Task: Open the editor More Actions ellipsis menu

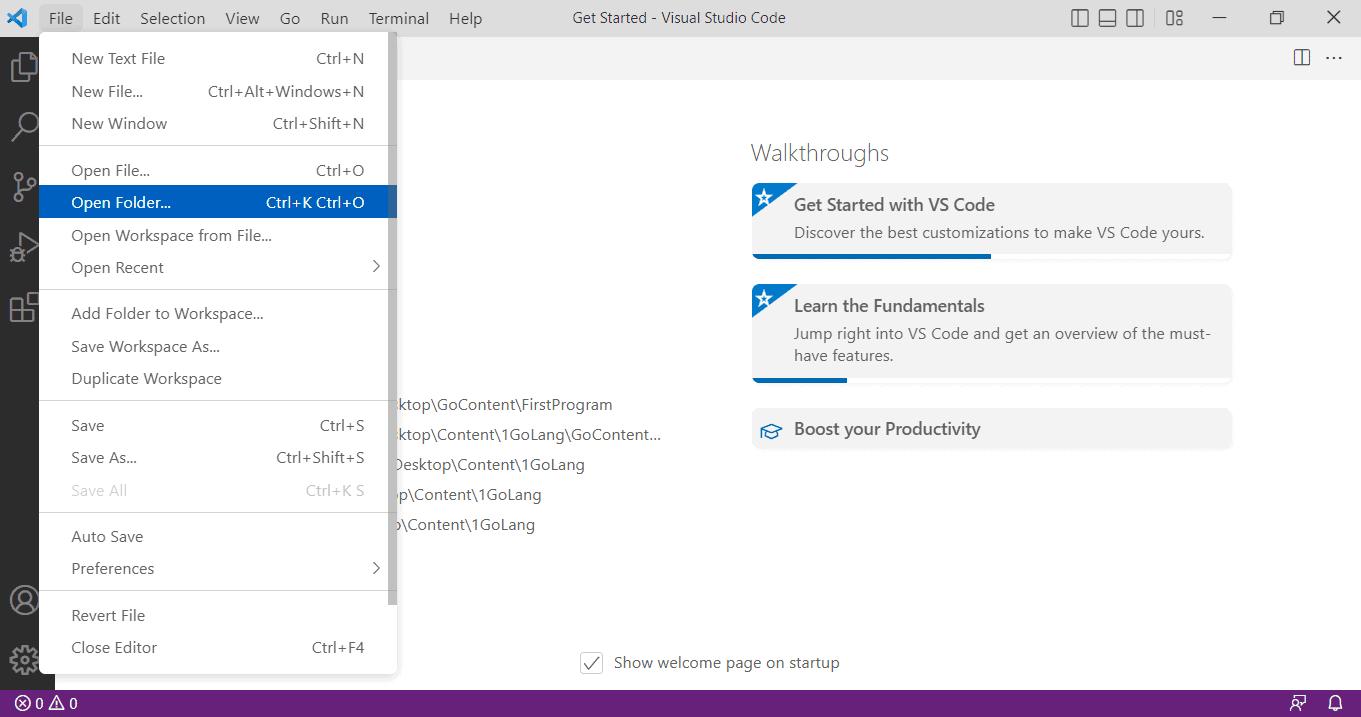Action: (1333, 57)
